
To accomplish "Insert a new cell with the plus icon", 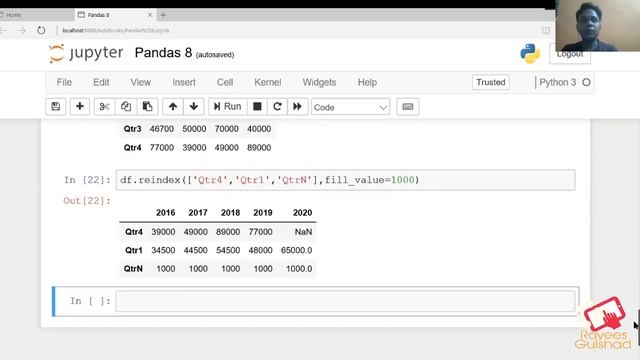I will [x=80, y=107].
